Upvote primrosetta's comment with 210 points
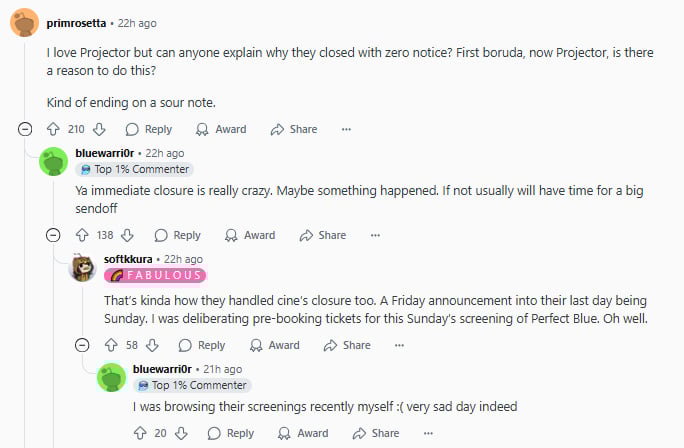 (x=53, y=129)
